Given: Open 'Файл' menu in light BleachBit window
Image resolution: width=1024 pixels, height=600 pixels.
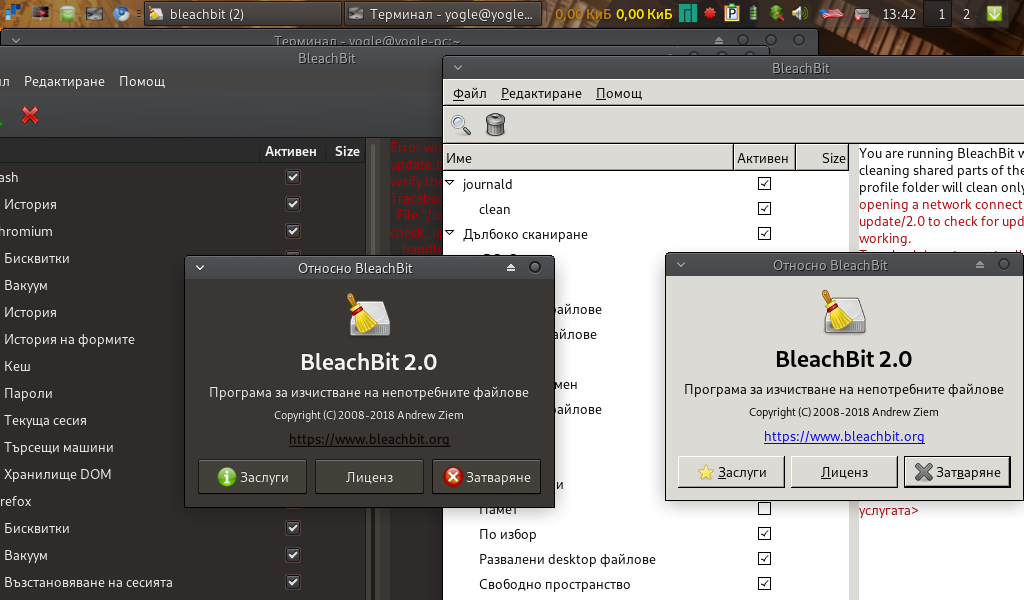Looking at the screenshot, I should (470, 93).
